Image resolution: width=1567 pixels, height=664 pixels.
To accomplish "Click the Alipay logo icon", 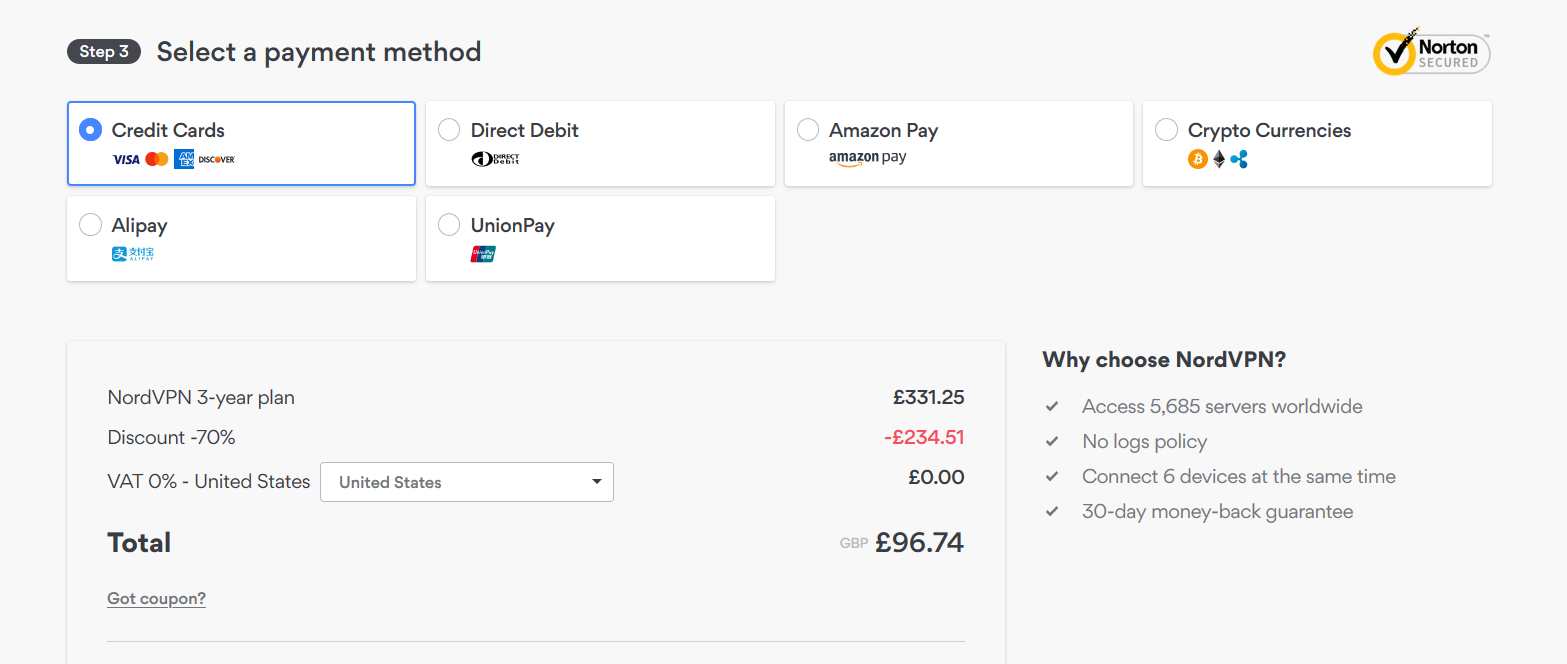I will point(133,254).
